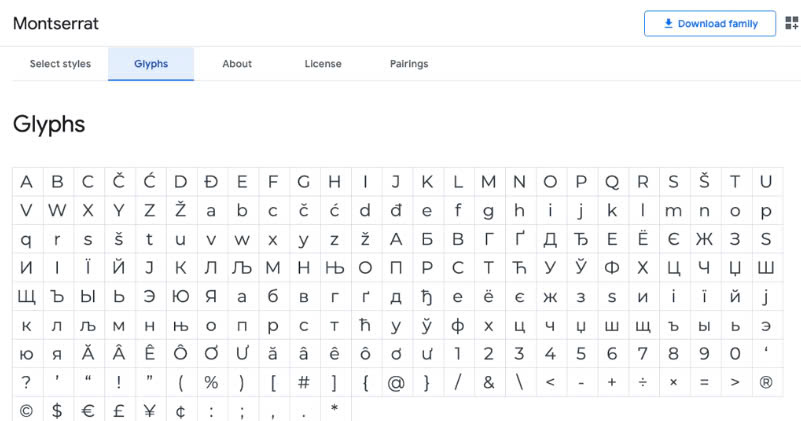Click the Montserrat font title
The image size is (801, 421).
tap(56, 23)
